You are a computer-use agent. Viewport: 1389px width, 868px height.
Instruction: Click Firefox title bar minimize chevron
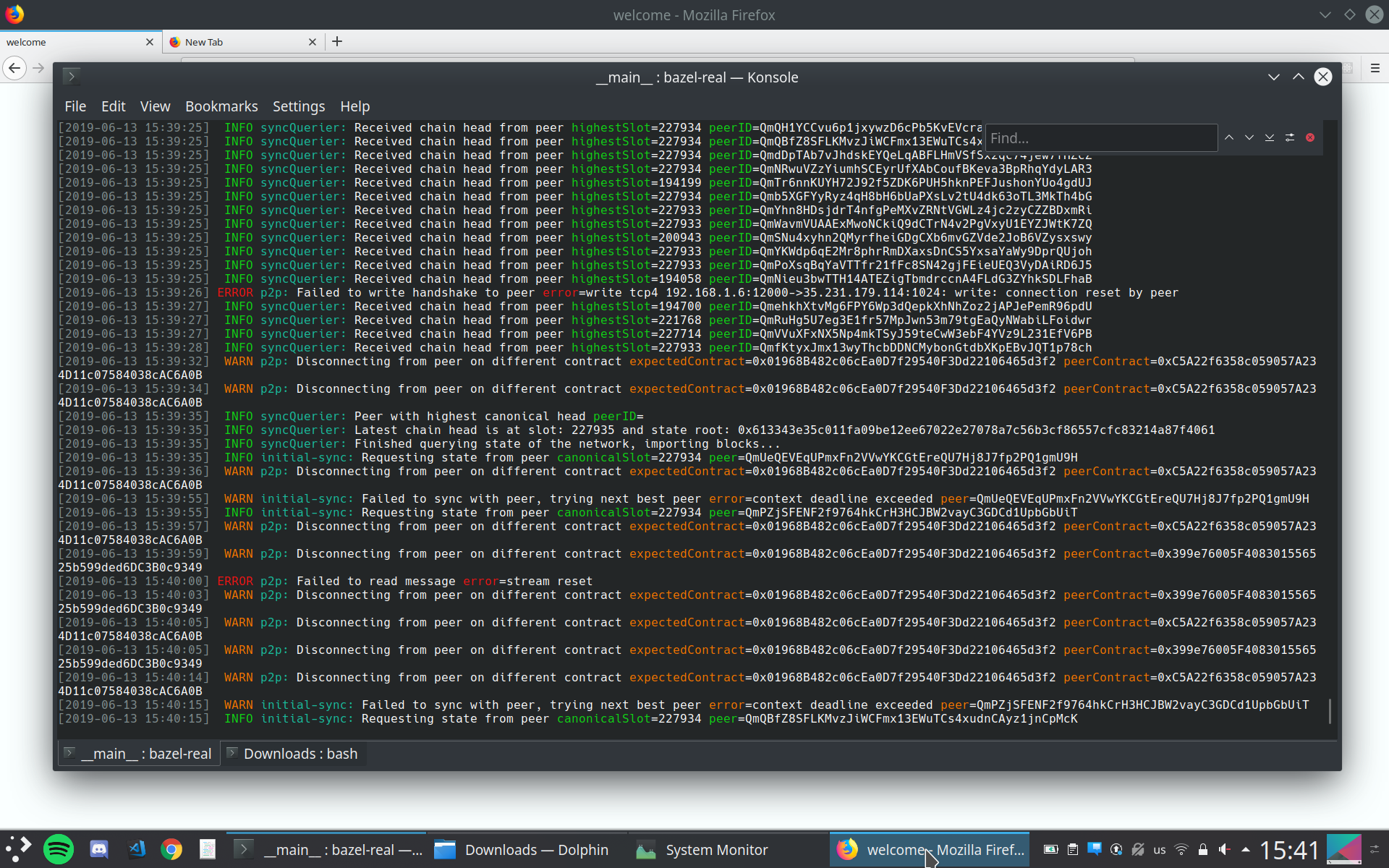[x=1325, y=14]
